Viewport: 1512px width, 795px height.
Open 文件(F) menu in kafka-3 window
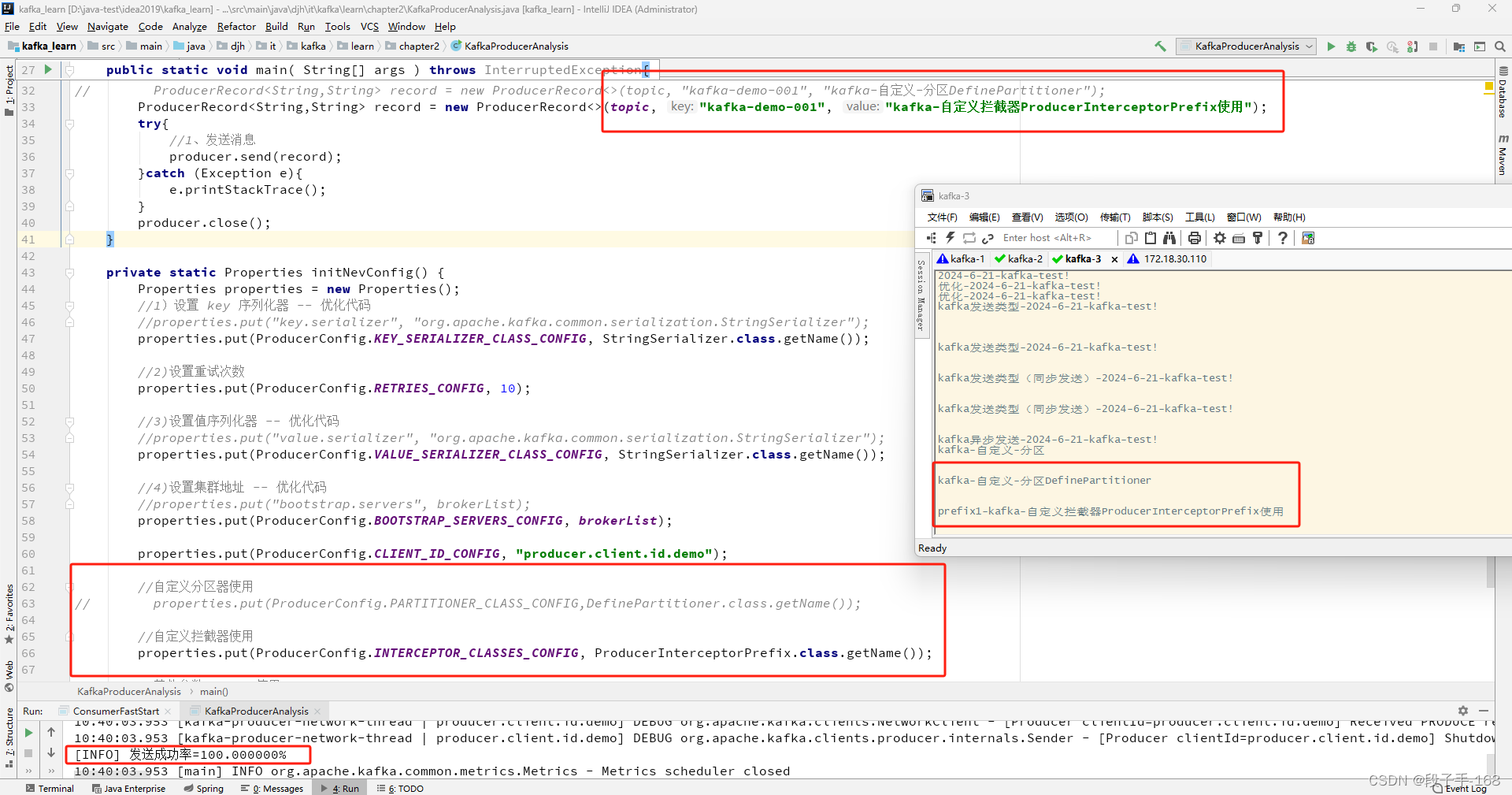[942, 217]
